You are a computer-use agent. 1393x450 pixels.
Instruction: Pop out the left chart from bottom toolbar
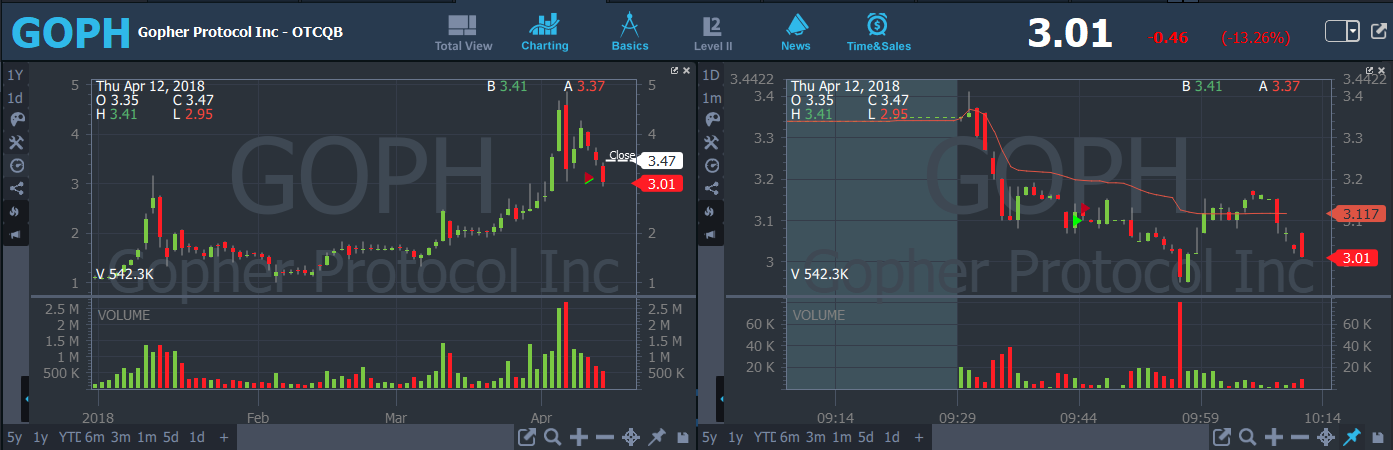click(527, 437)
